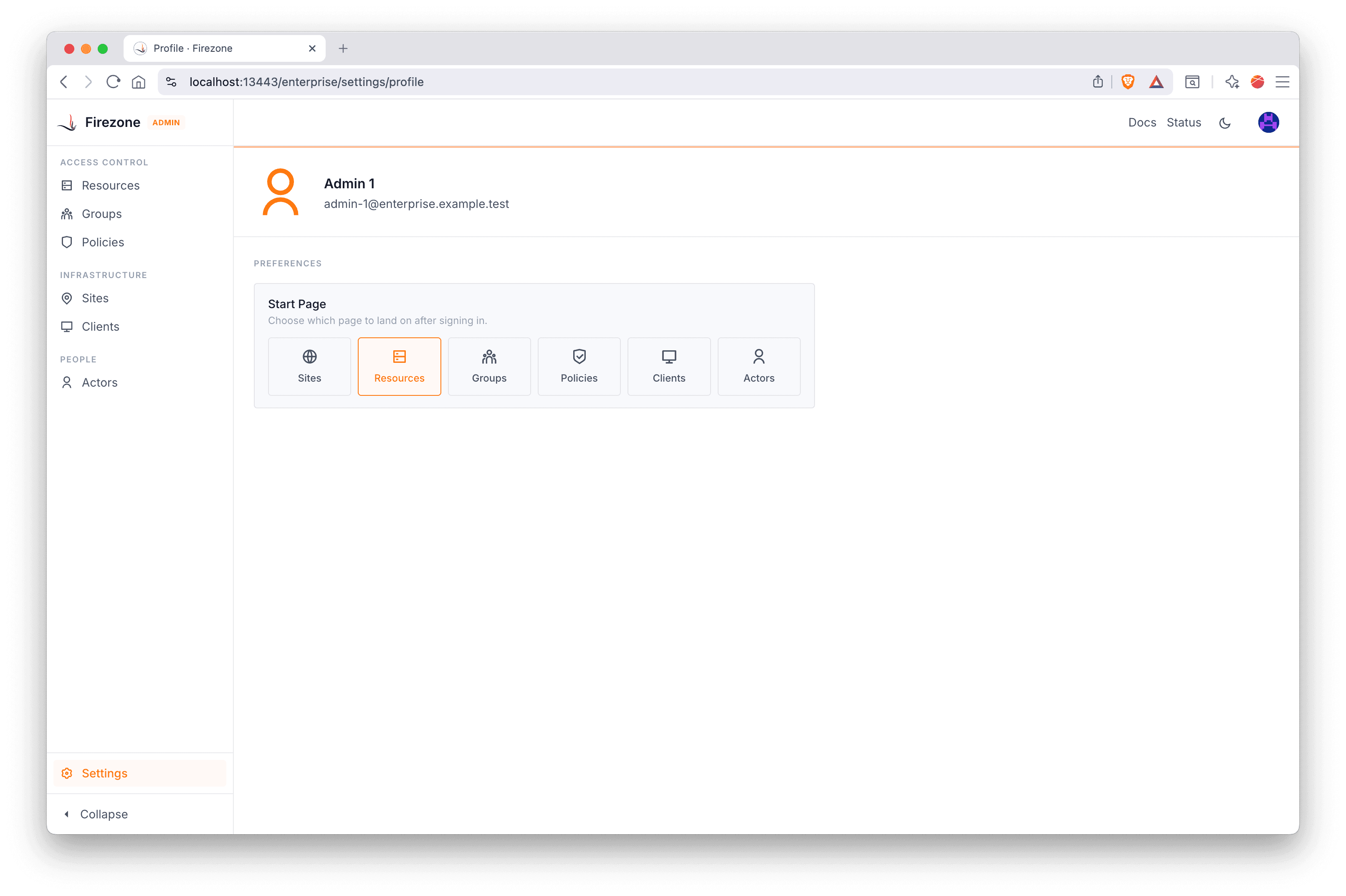Screen dimensions: 1346x896
Task: Toggle dark mode with the moon icon
Action: (1225, 122)
